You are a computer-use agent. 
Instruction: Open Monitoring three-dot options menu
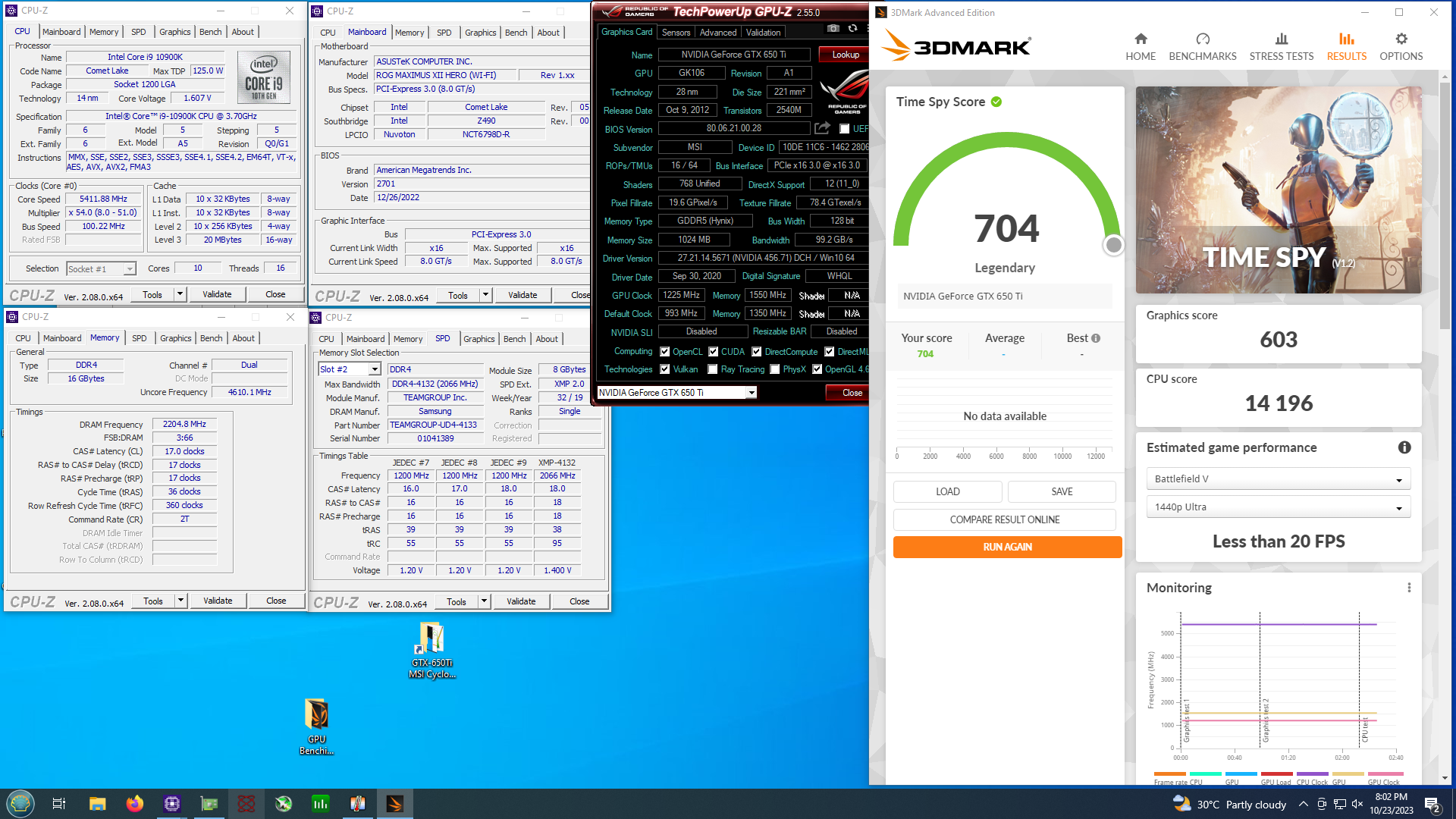click(x=1409, y=588)
